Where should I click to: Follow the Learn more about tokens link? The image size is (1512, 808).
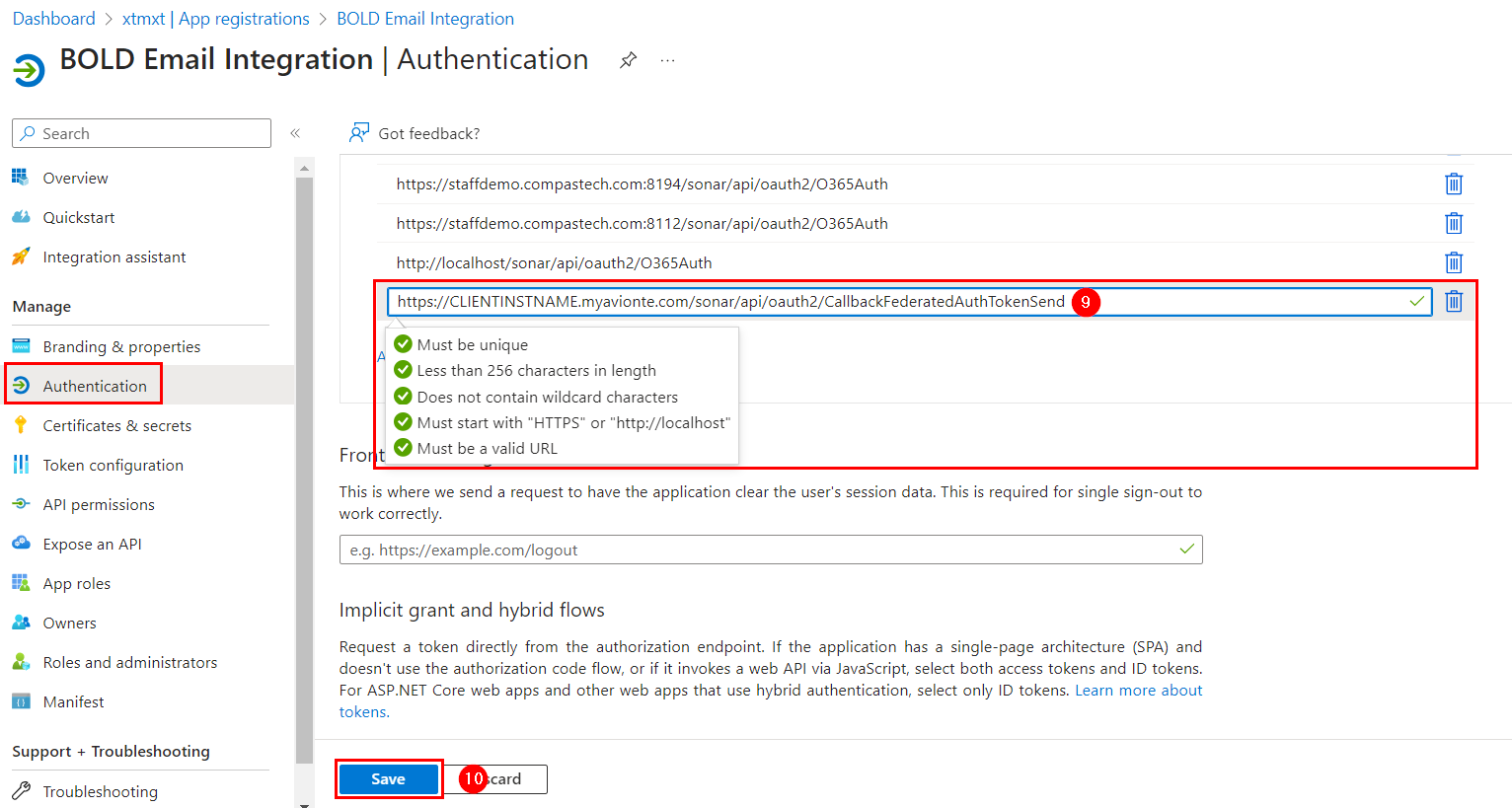click(x=1139, y=691)
